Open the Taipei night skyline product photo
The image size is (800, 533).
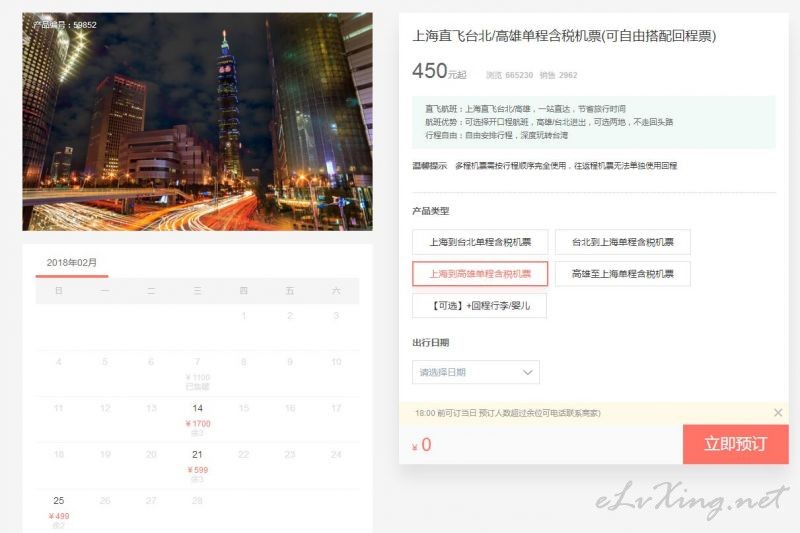(197, 121)
